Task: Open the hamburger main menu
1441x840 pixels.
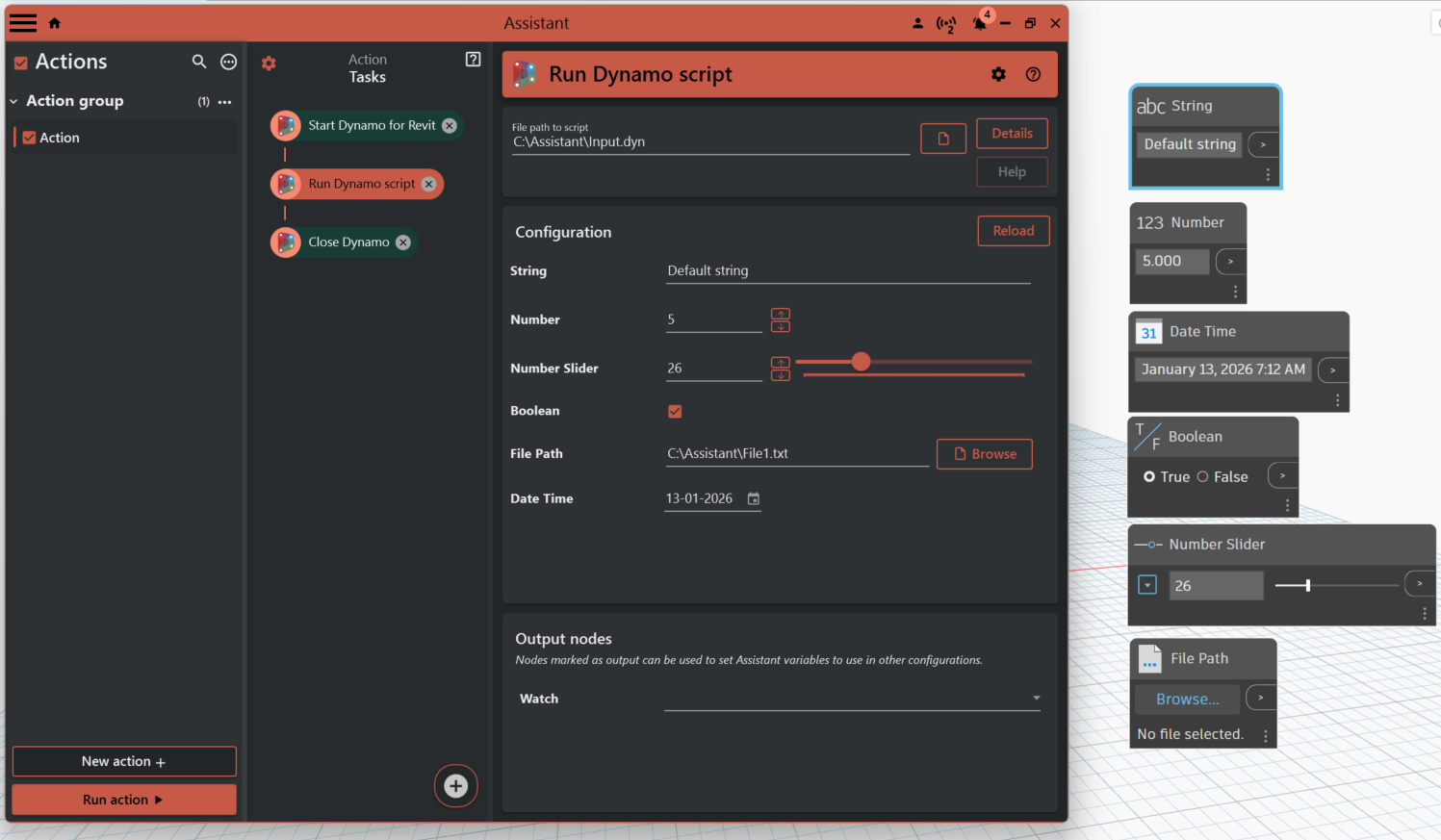Action: (x=23, y=23)
